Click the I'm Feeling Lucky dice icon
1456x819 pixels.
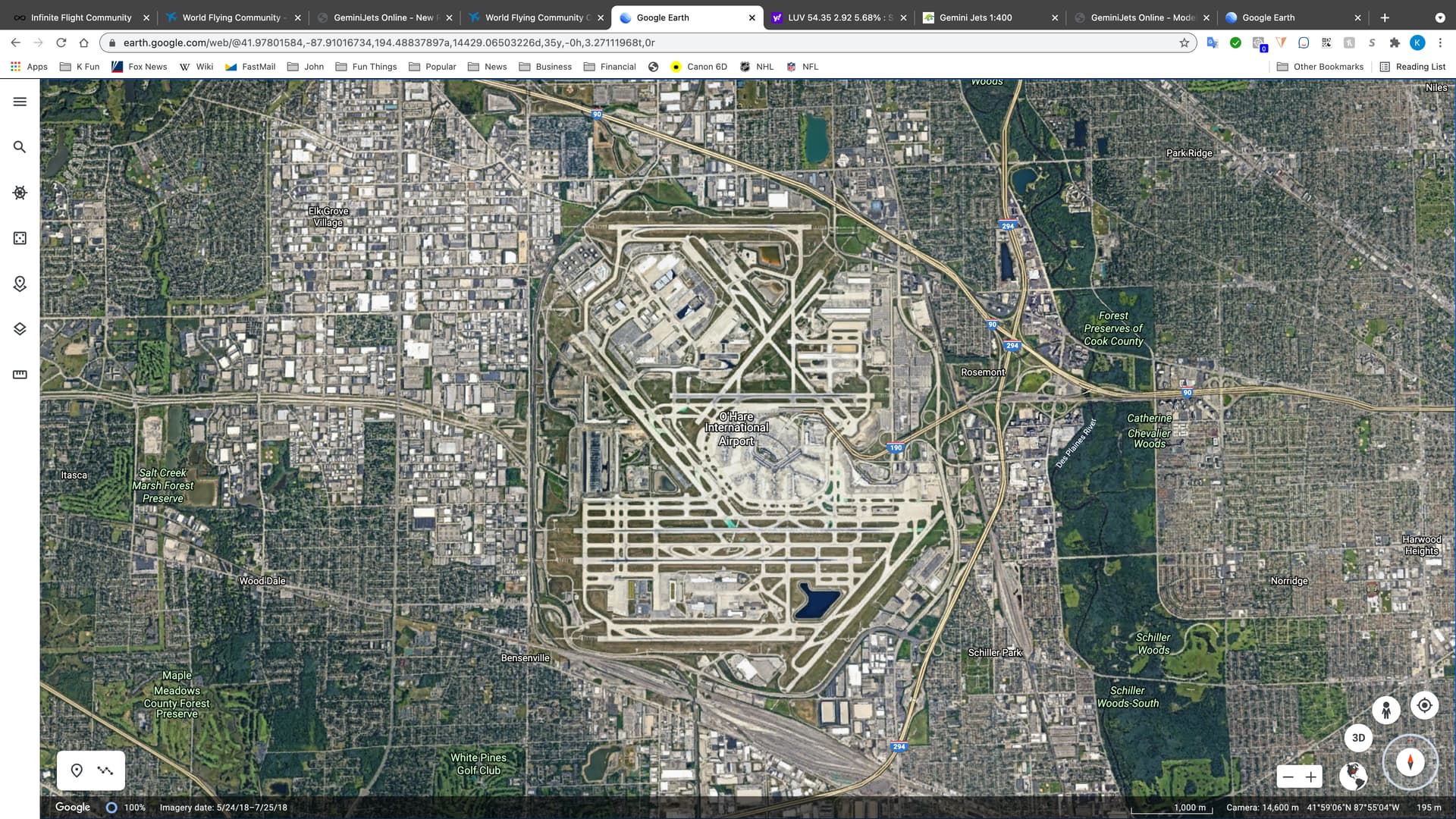pos(20,238)
